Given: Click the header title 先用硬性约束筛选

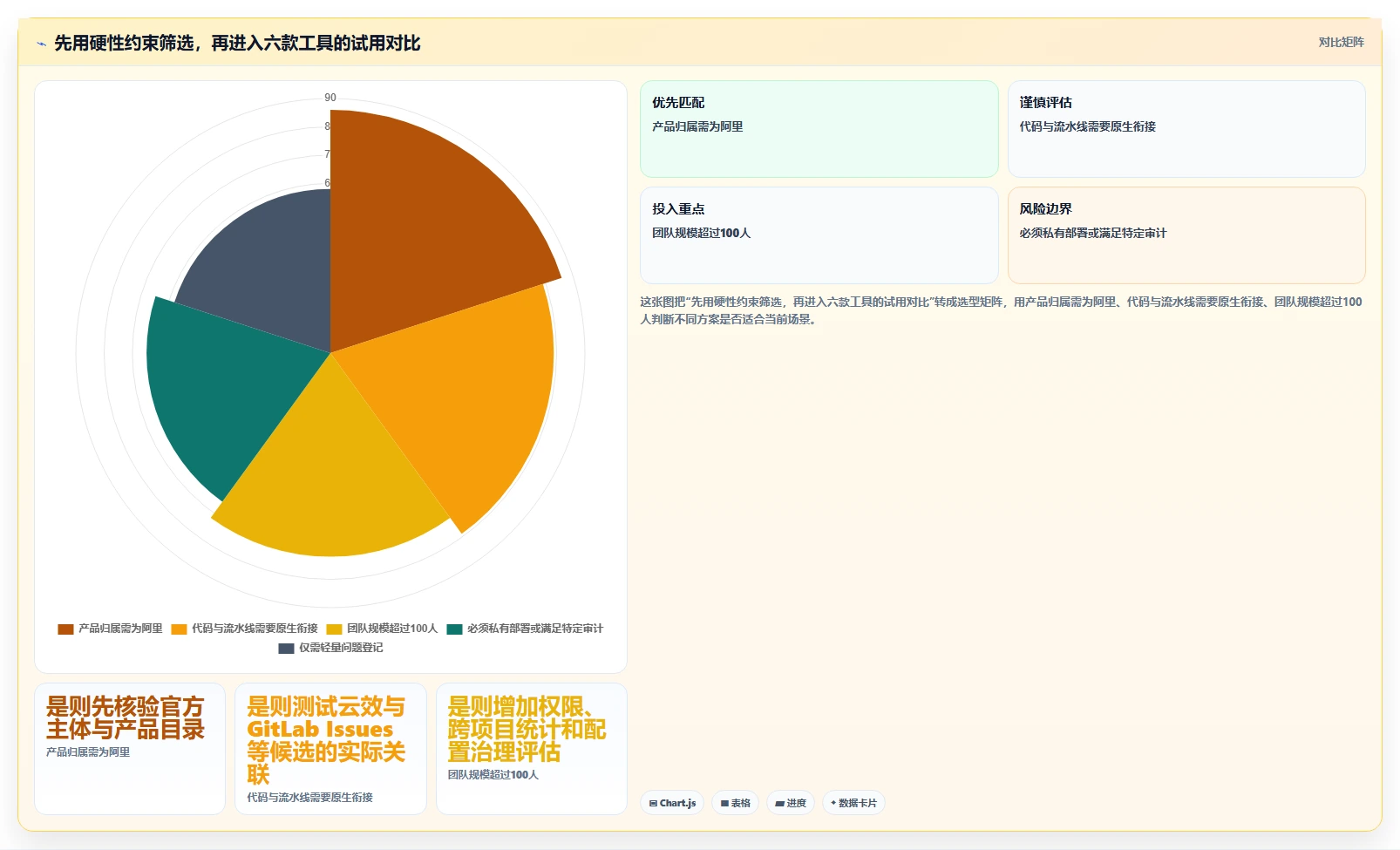Looking at the screenshot, I should [x=237, y=44].
